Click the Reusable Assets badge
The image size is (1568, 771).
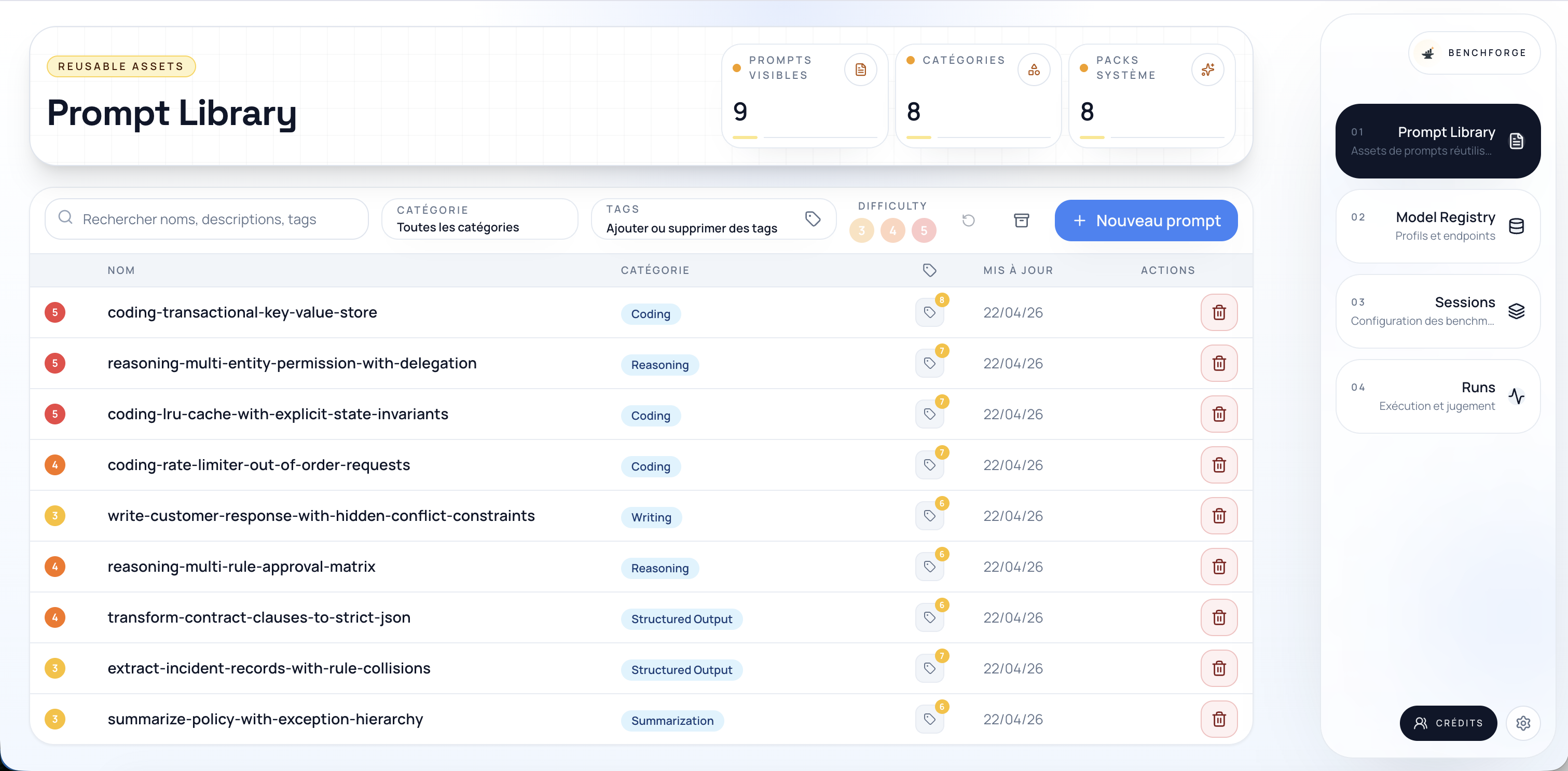point(121,66)
